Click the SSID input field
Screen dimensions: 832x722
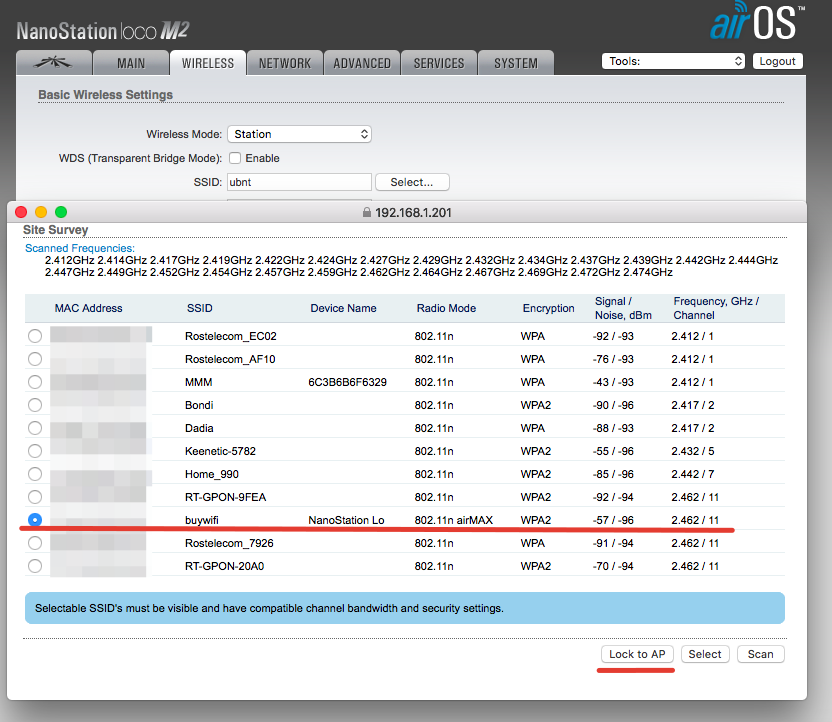pyautogui.click(x=299, y=182)
